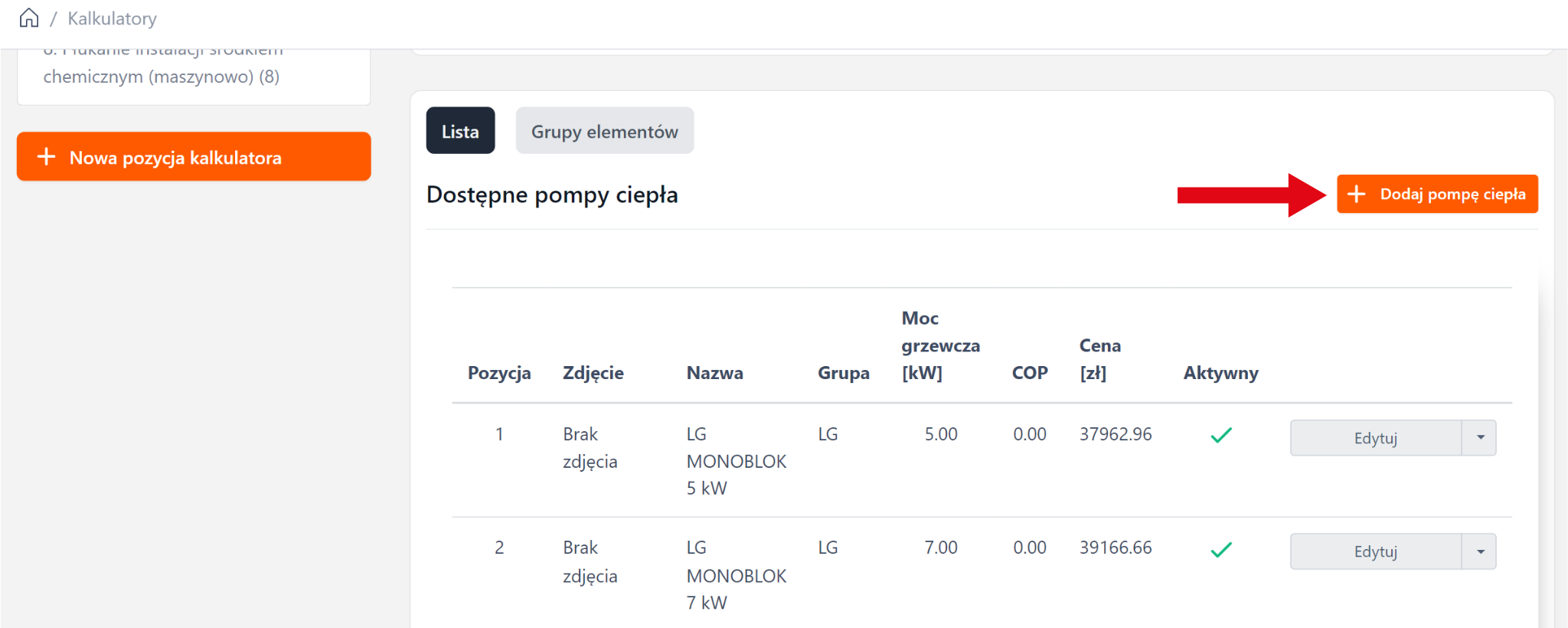Click plus icon on Nowa pozycja kalkulatora
Screen dimensions: 1568x628
tap(47, 157)
